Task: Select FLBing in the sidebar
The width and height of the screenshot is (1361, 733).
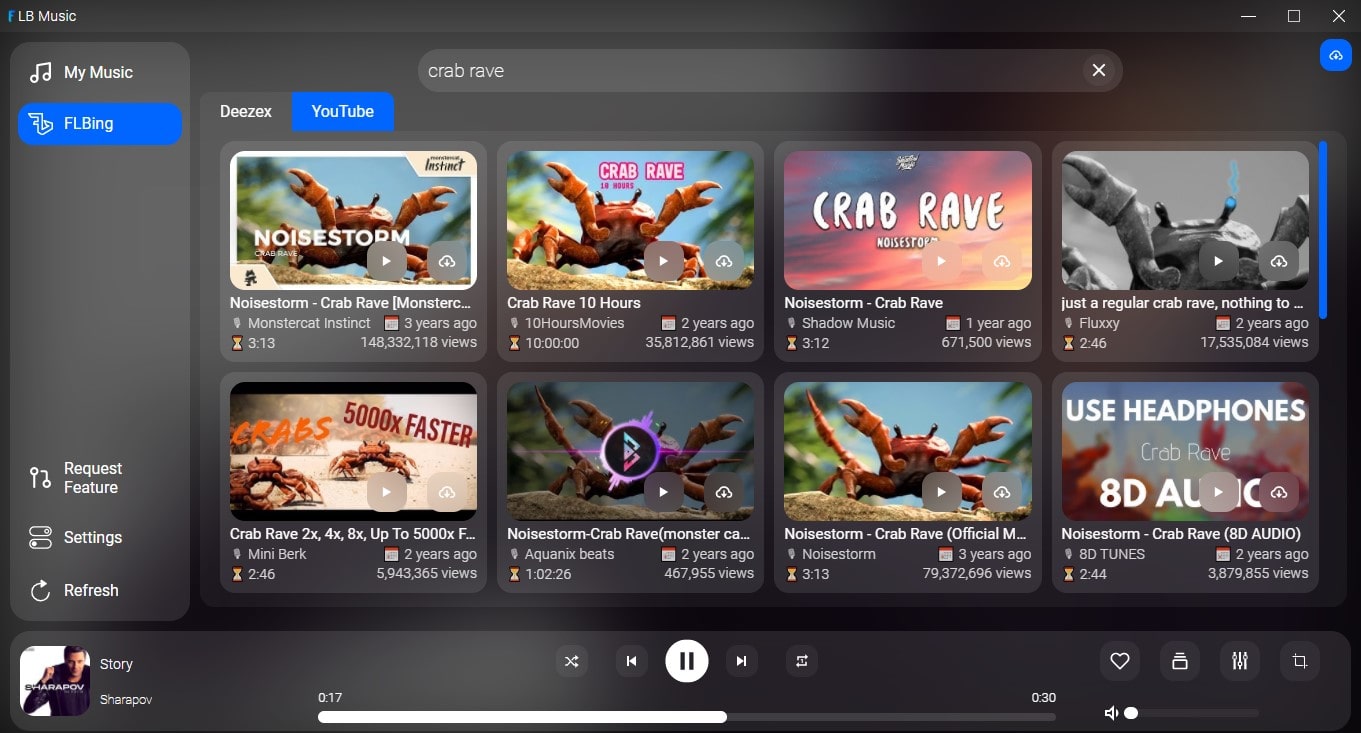Action: [x=100, y=124]
